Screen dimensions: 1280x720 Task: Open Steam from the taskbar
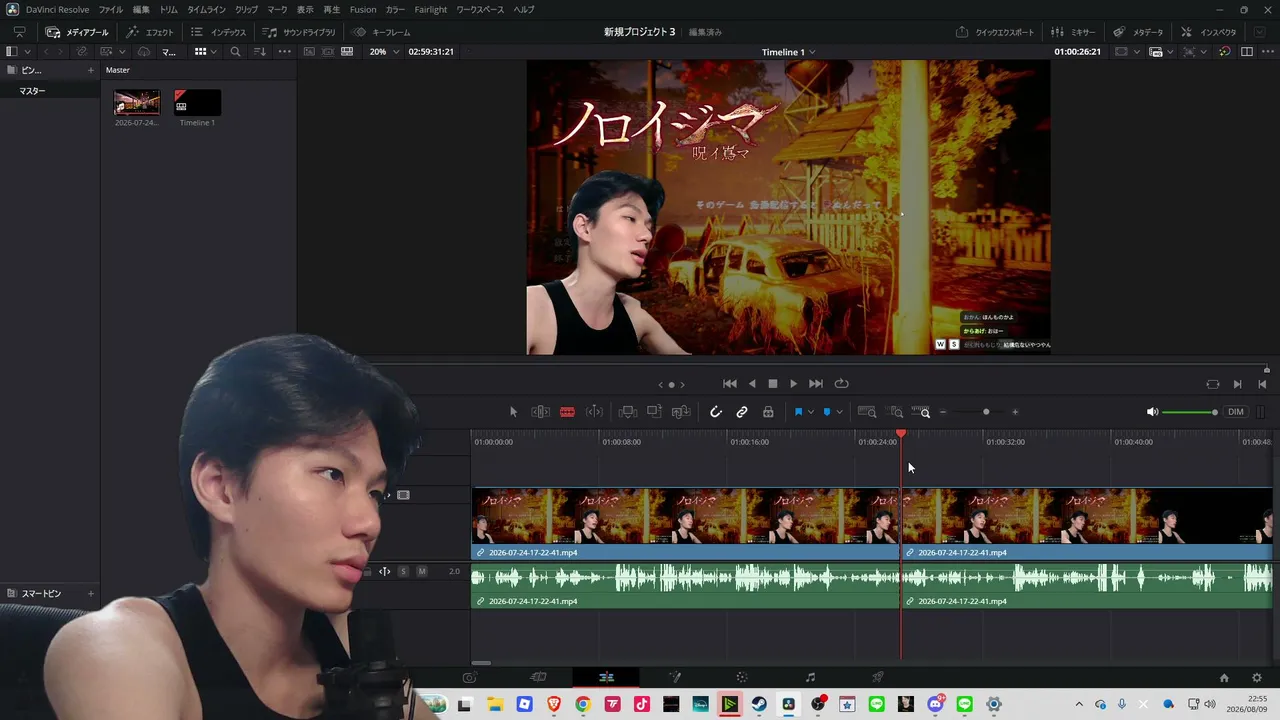759,705
